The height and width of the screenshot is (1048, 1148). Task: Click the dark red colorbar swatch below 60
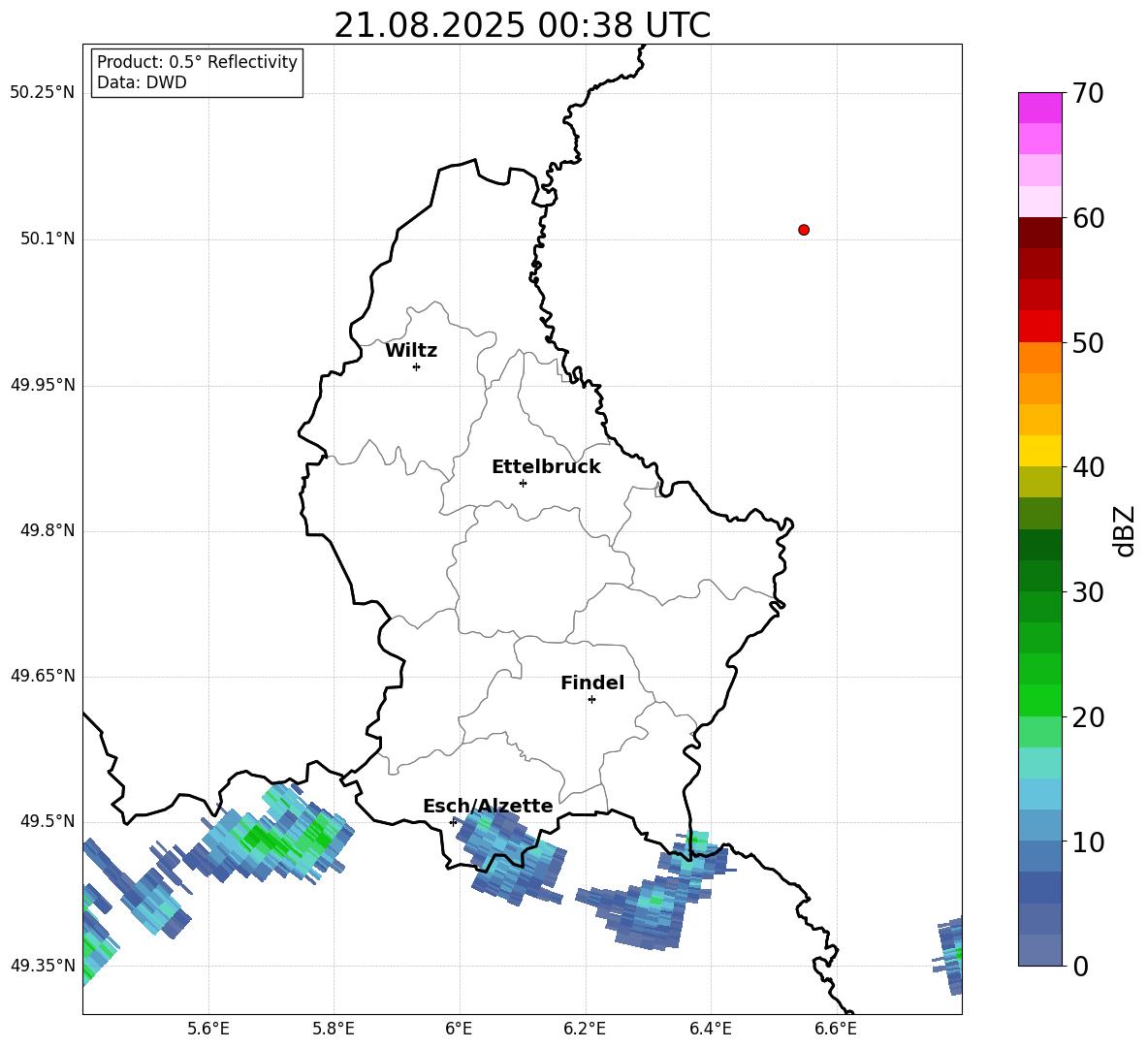pos(1039,234)
